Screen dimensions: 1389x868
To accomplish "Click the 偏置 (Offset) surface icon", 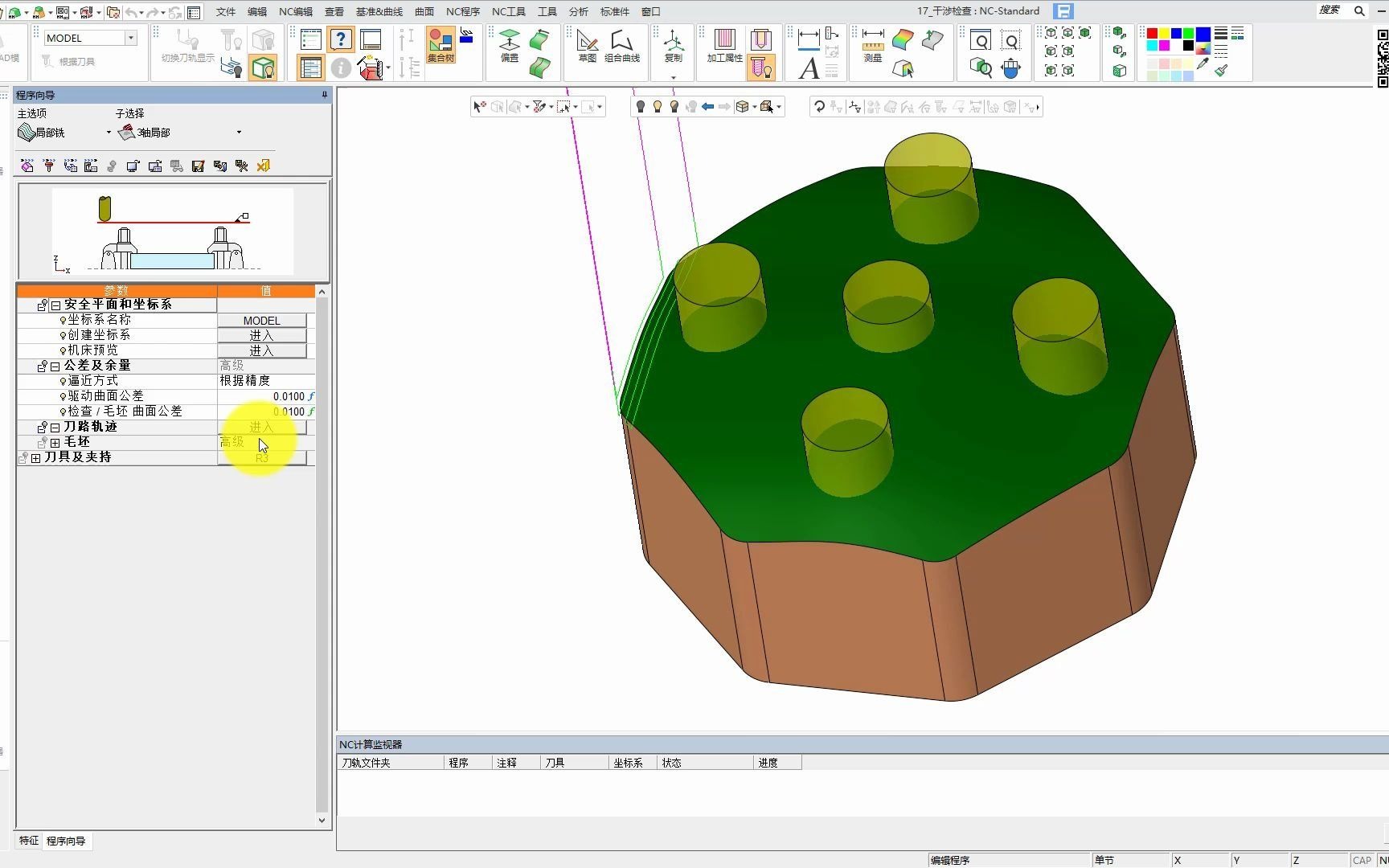I will [510, 44].
